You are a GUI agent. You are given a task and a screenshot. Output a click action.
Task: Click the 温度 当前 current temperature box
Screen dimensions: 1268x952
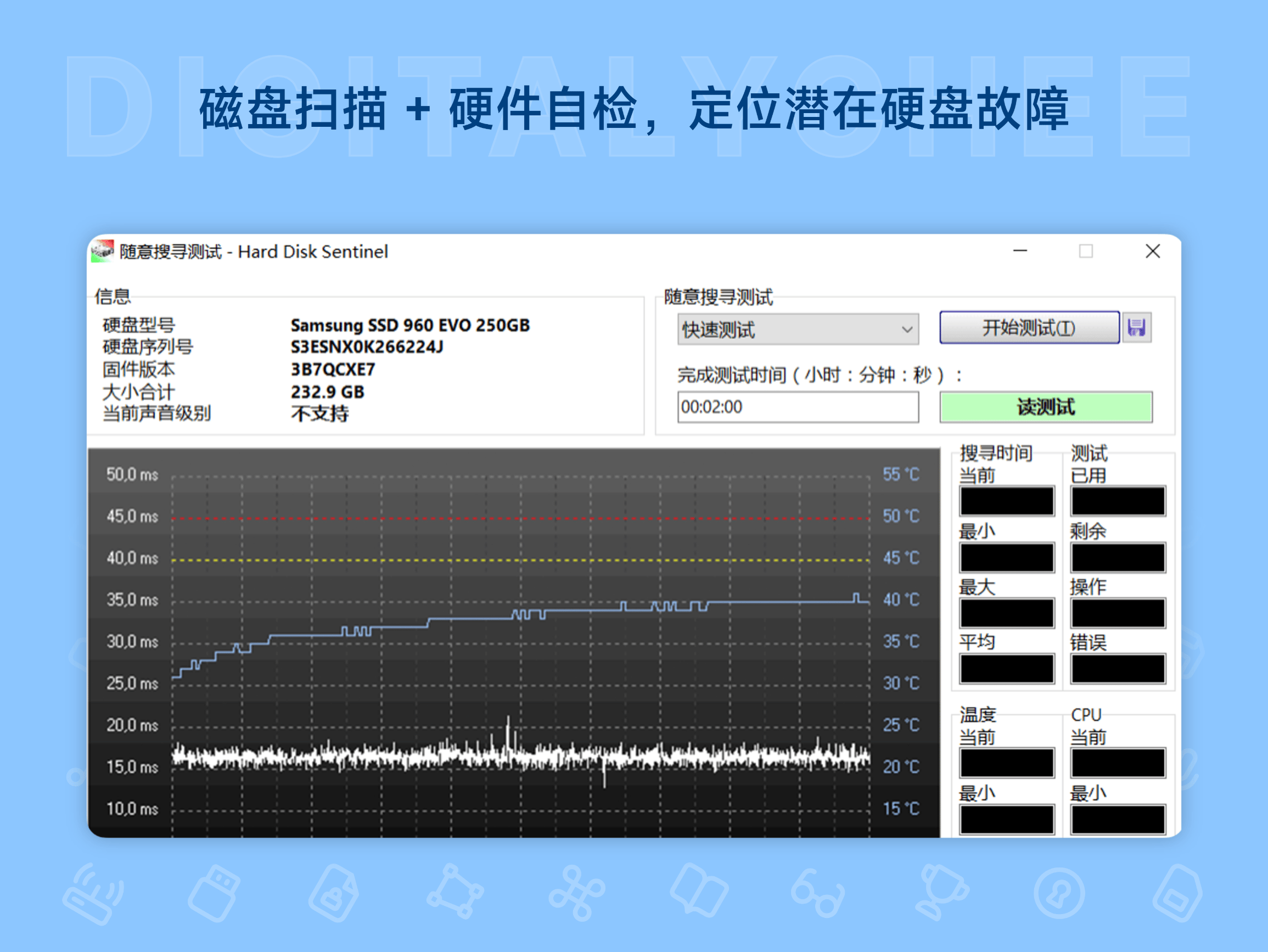tap(1007, 763)
